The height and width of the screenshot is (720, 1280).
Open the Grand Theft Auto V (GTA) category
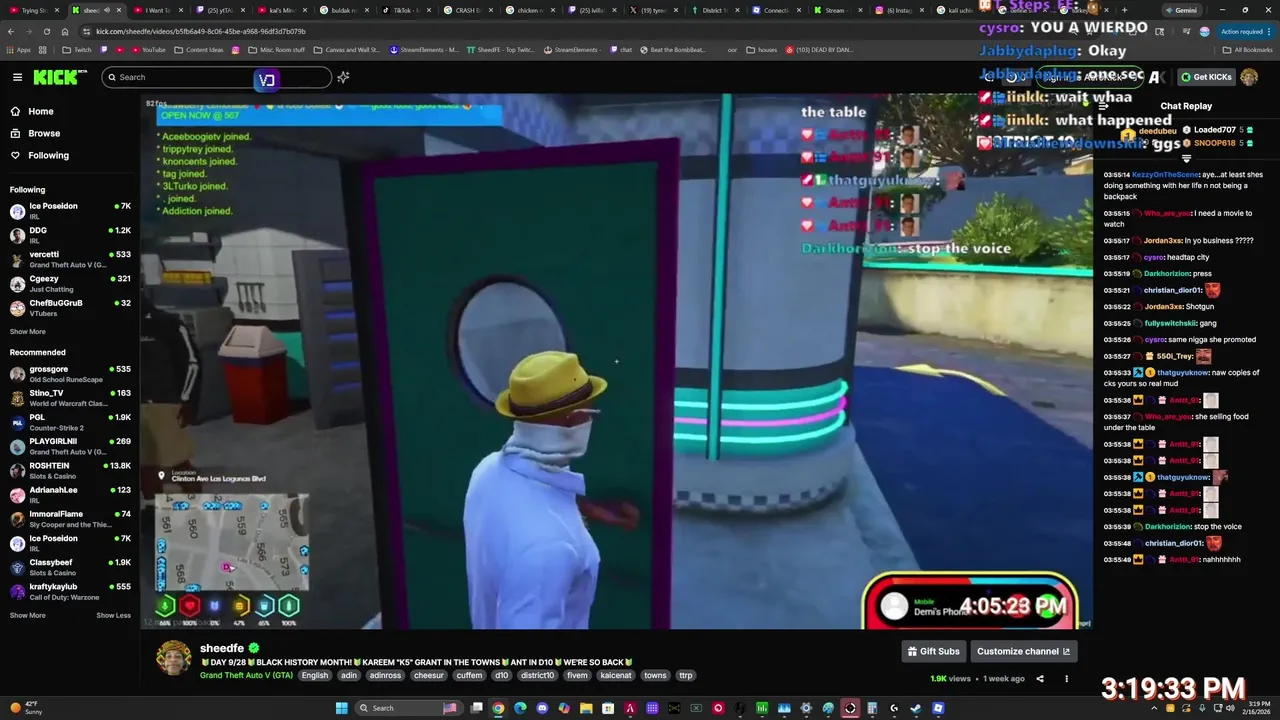[246, 675]
